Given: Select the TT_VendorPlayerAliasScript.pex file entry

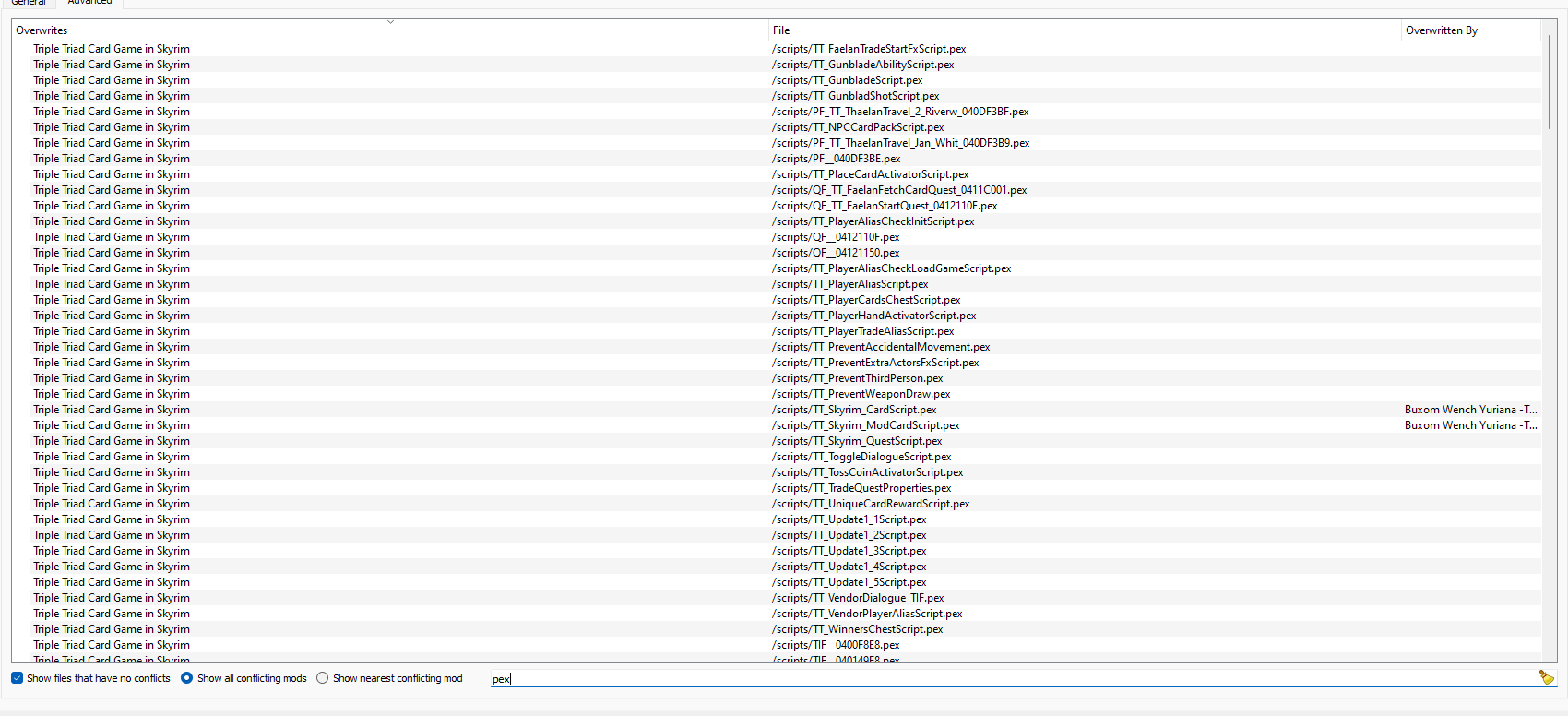Looking at the screenshot, I should tap(867, 614).
